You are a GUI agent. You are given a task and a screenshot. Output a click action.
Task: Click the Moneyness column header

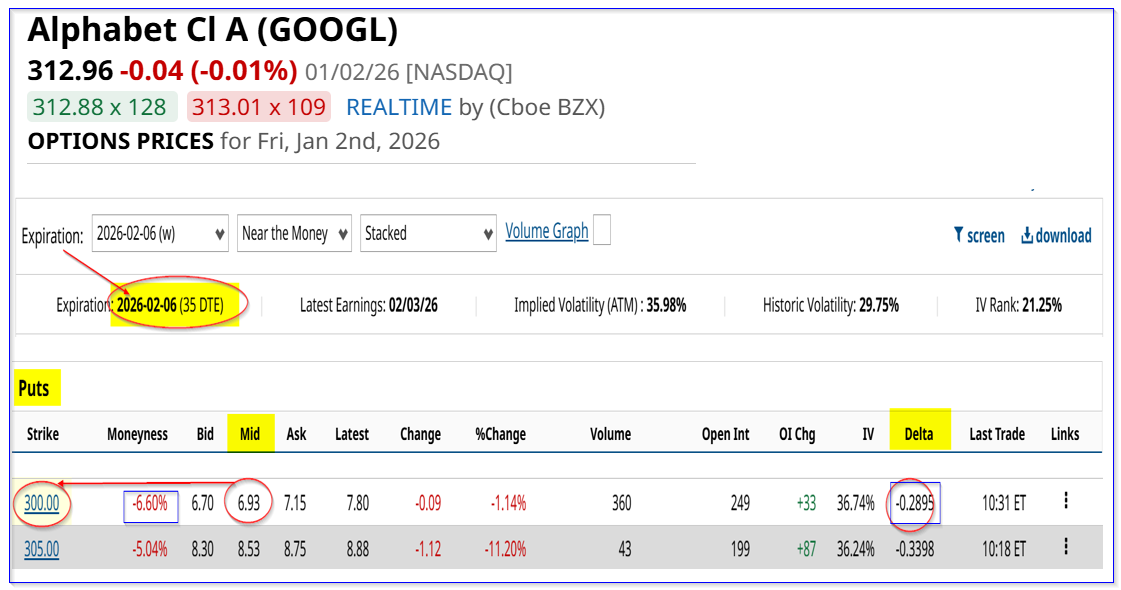coord(137,434)
